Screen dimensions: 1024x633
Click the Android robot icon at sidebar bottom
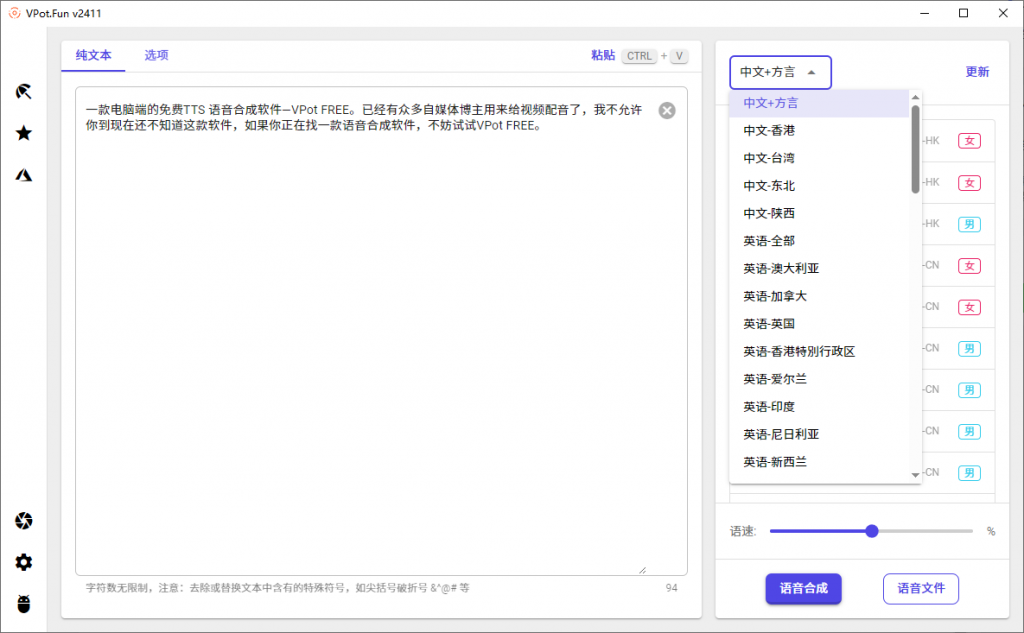23,604
